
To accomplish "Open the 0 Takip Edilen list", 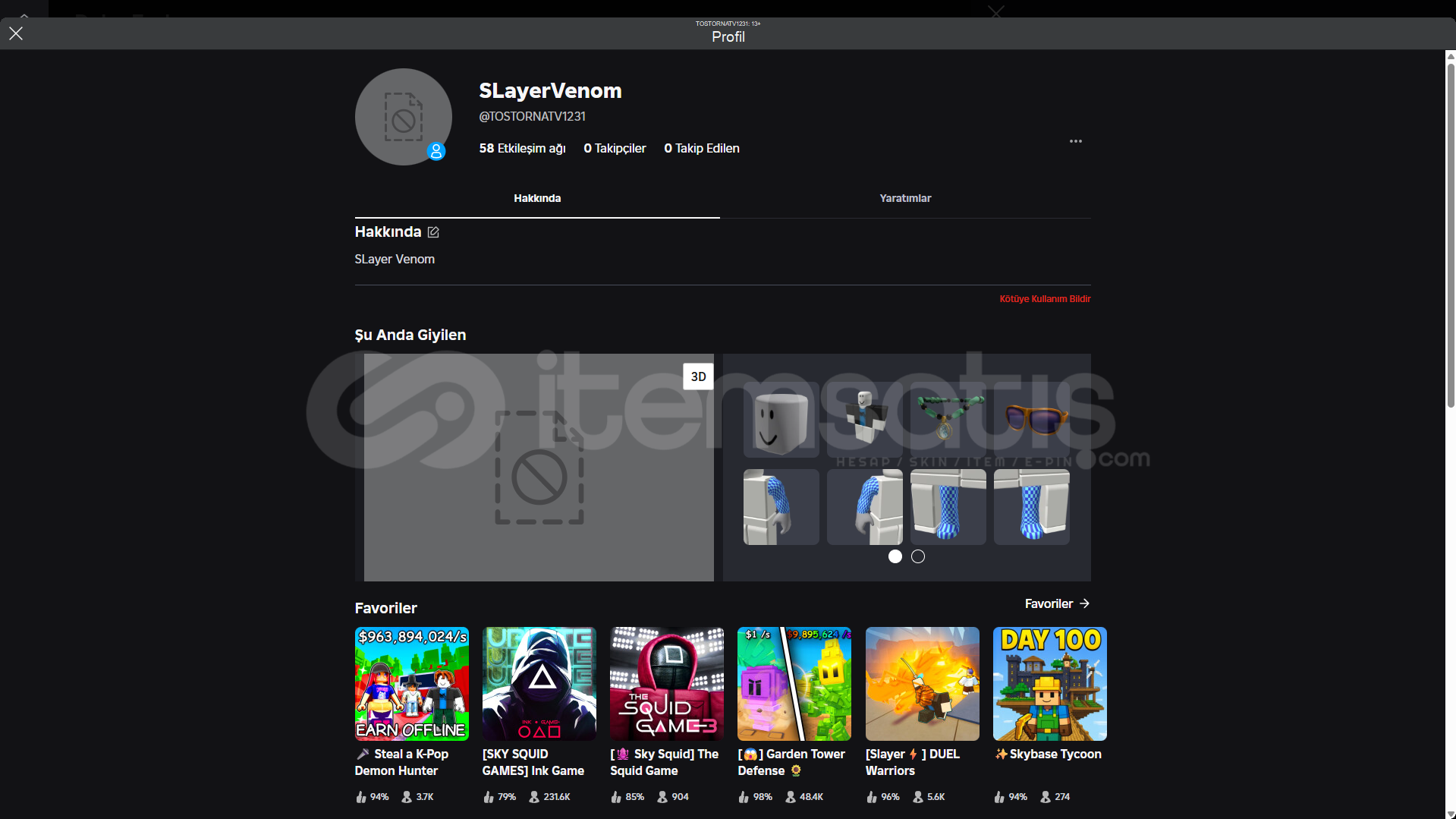I will click(x=702, y=149).
